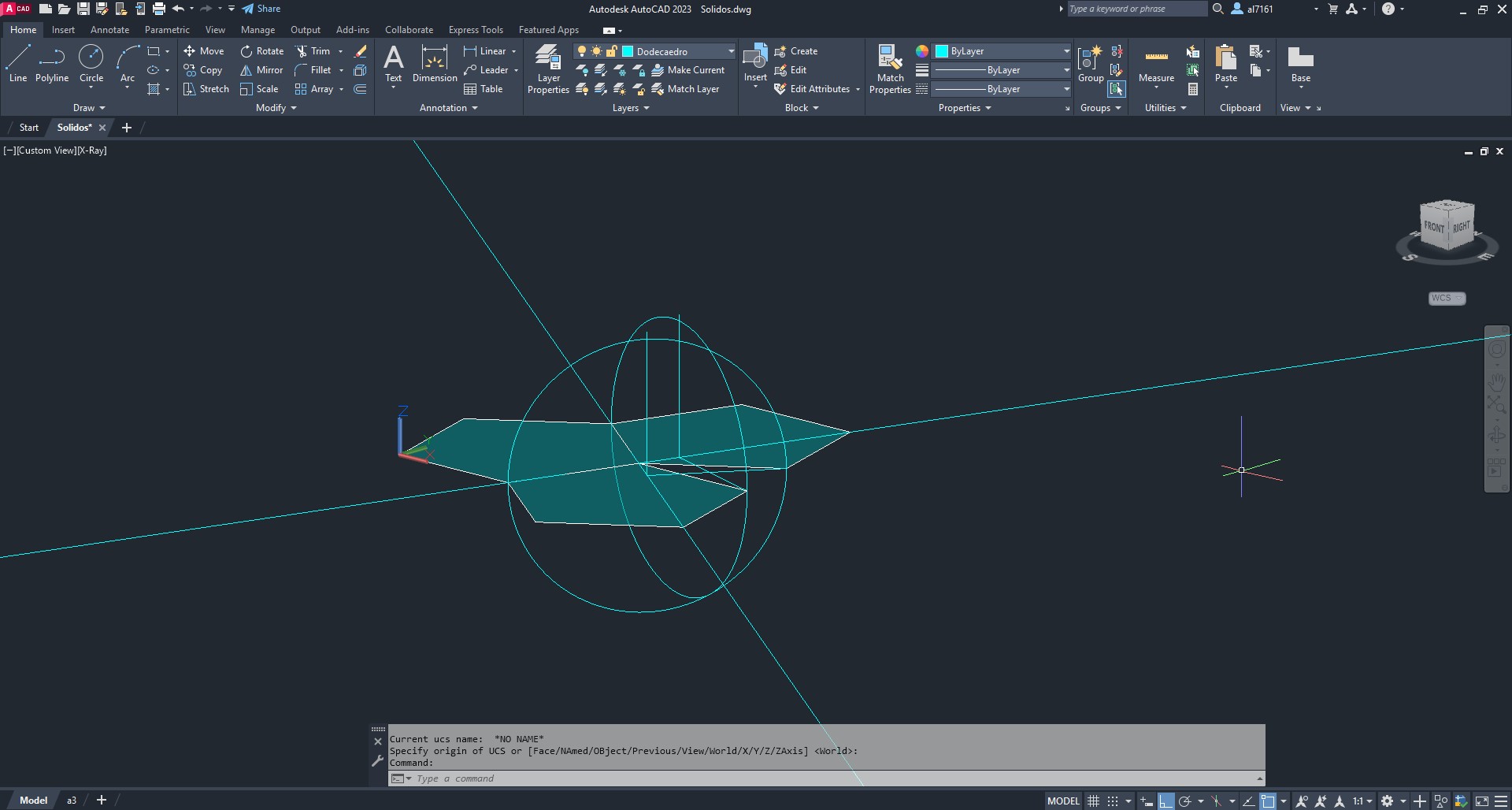The image size is (1512, 810).
Task: Click the Make Current layer button
Action: click(687, 70)
